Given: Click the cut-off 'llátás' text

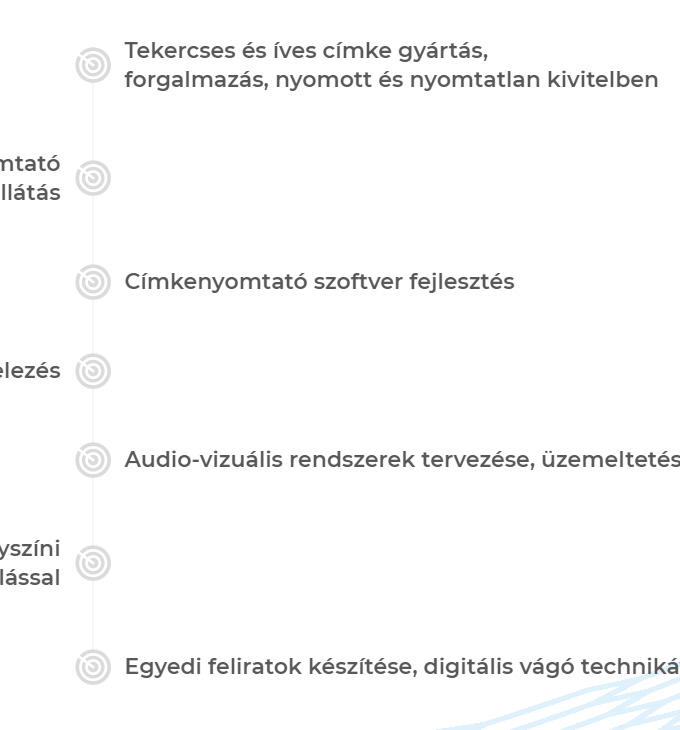Looking at the screenshot, I should coord(30,193).
